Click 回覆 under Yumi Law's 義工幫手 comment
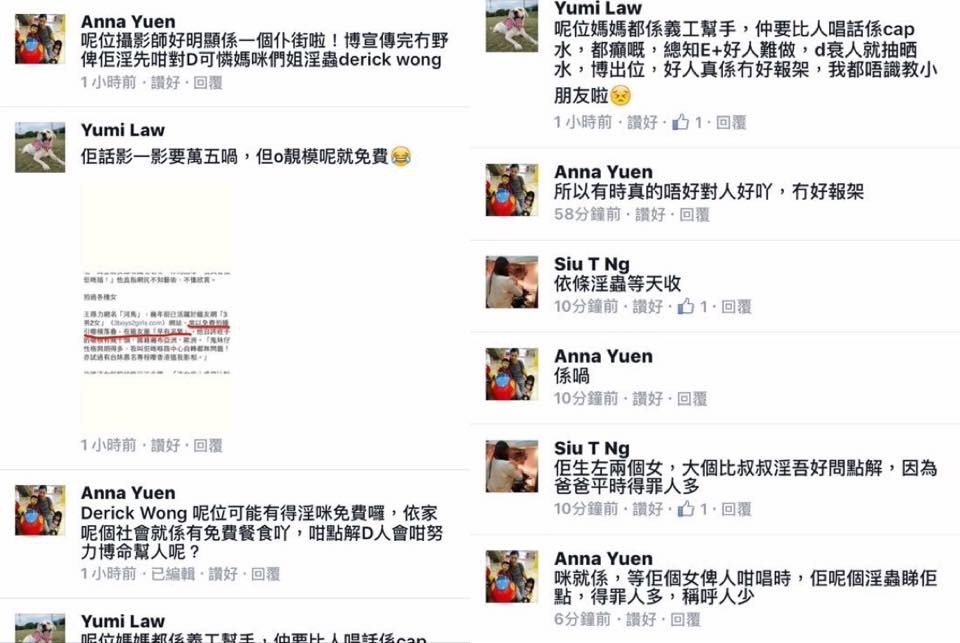960x643 pixels. 731,122
